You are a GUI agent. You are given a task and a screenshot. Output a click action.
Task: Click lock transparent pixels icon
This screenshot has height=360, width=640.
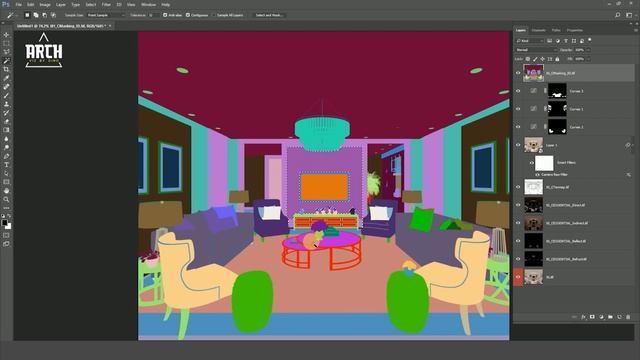[x=528, y=59]
